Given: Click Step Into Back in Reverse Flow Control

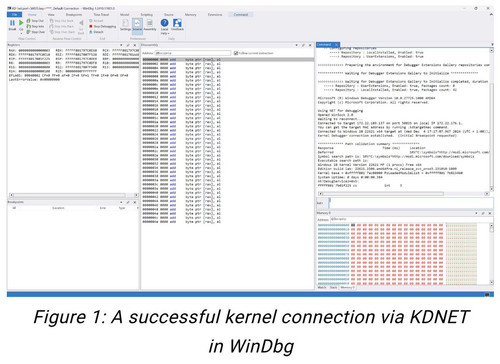Looking at the screenshot, I should 62,26.
